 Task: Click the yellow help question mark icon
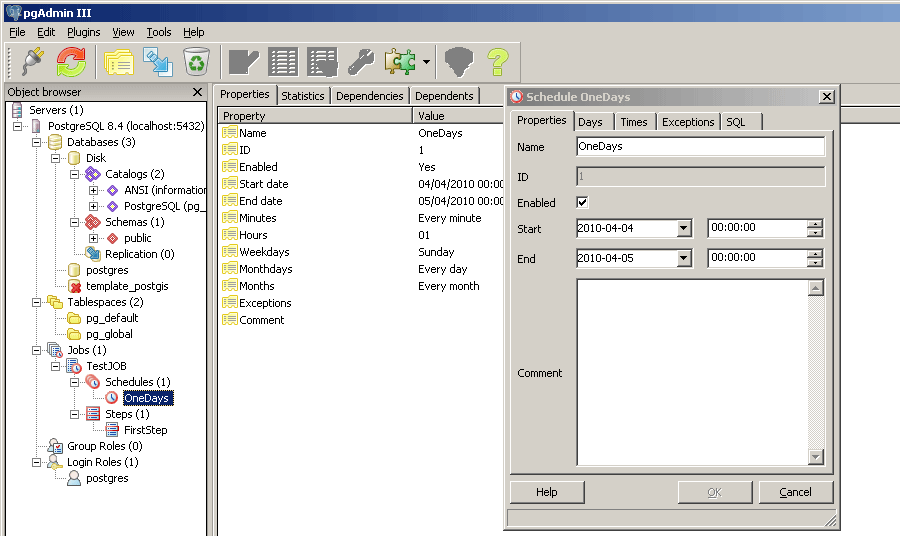click(x=498, y=62)
